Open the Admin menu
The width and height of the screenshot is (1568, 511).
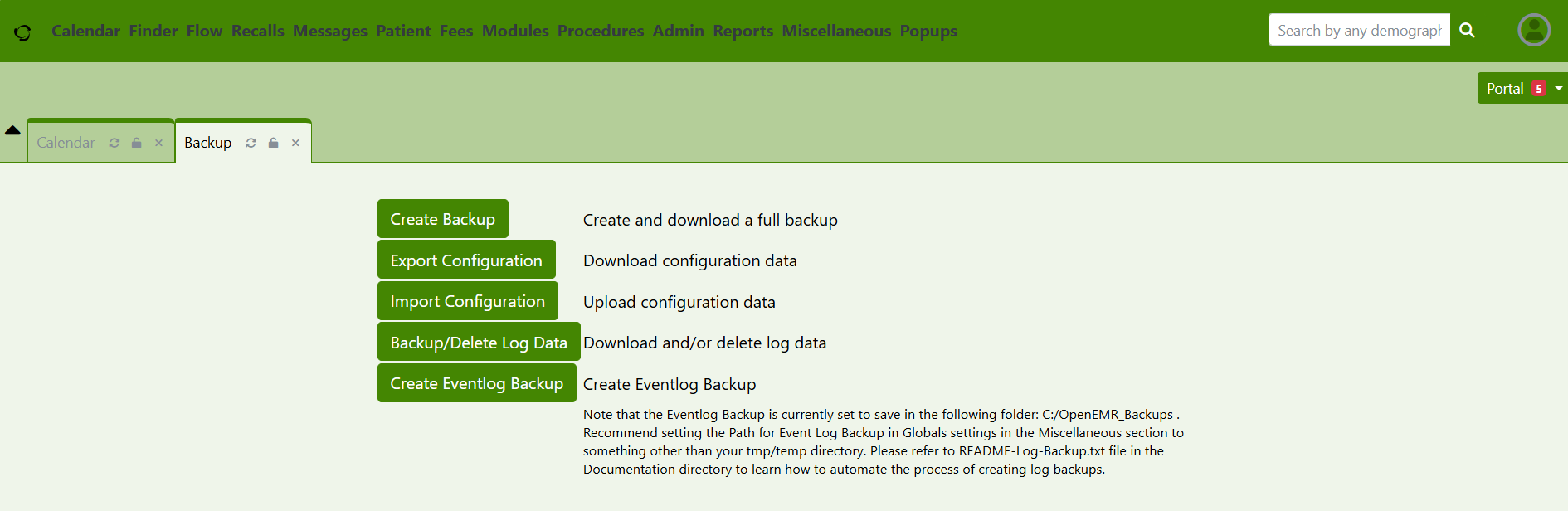[678, 31]
